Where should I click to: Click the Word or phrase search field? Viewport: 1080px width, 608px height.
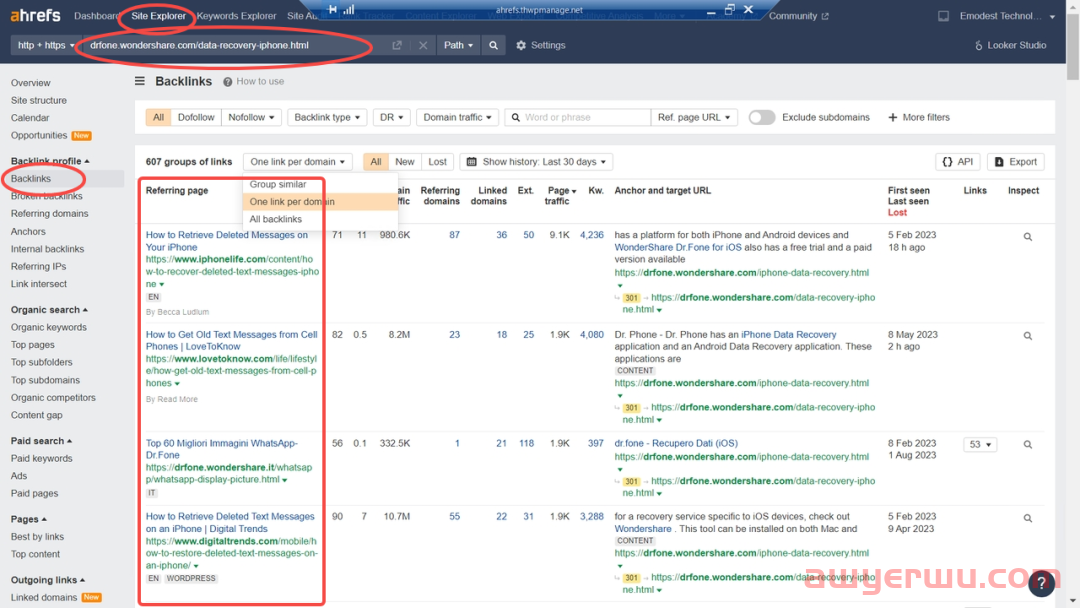(578, 117)
